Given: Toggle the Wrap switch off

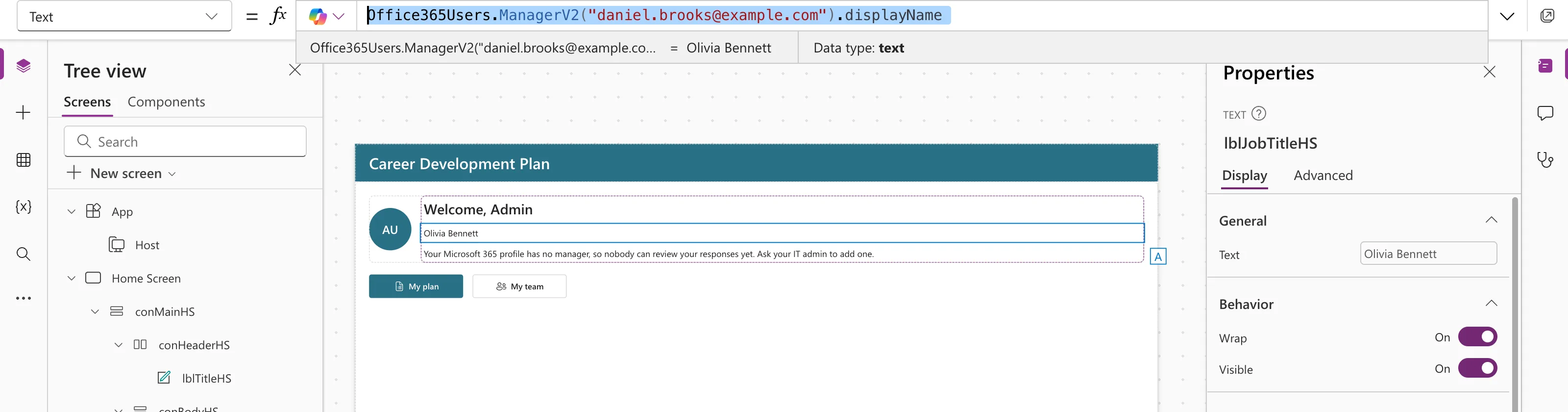Looking at the screenshot, I should coord(1477,337).
